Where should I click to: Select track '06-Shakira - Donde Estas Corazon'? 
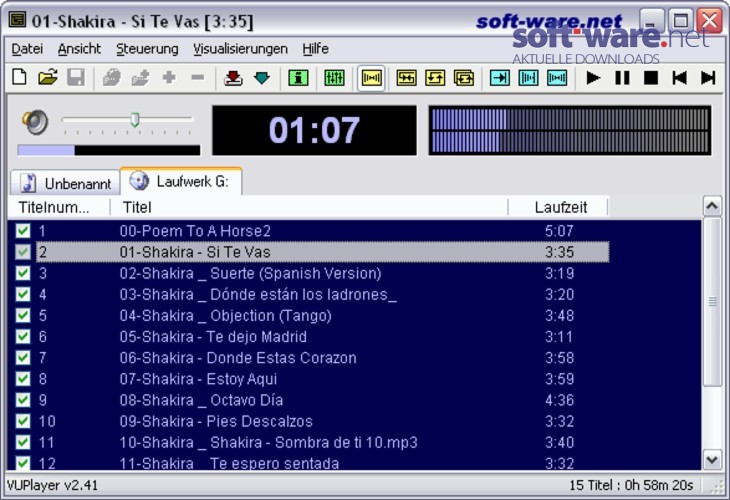[x=238, y=358]
